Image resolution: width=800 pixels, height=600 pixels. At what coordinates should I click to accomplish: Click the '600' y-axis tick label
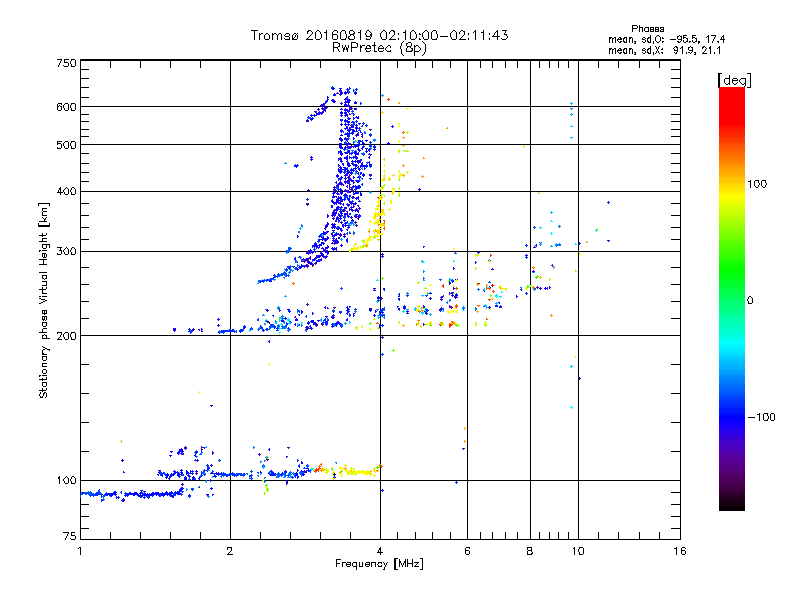[x=66, y=107]
